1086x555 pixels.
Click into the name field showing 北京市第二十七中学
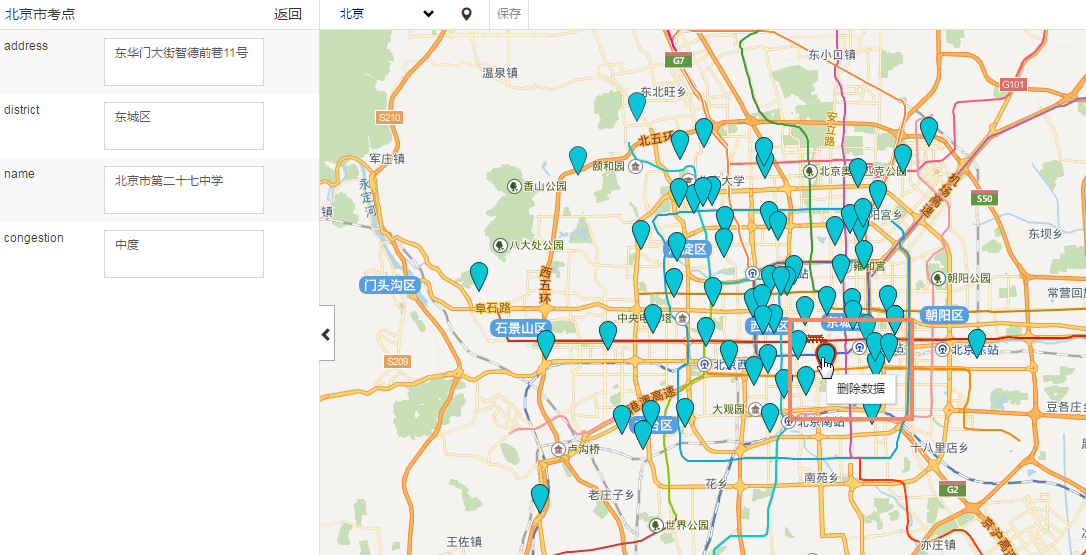pos(184,189)
